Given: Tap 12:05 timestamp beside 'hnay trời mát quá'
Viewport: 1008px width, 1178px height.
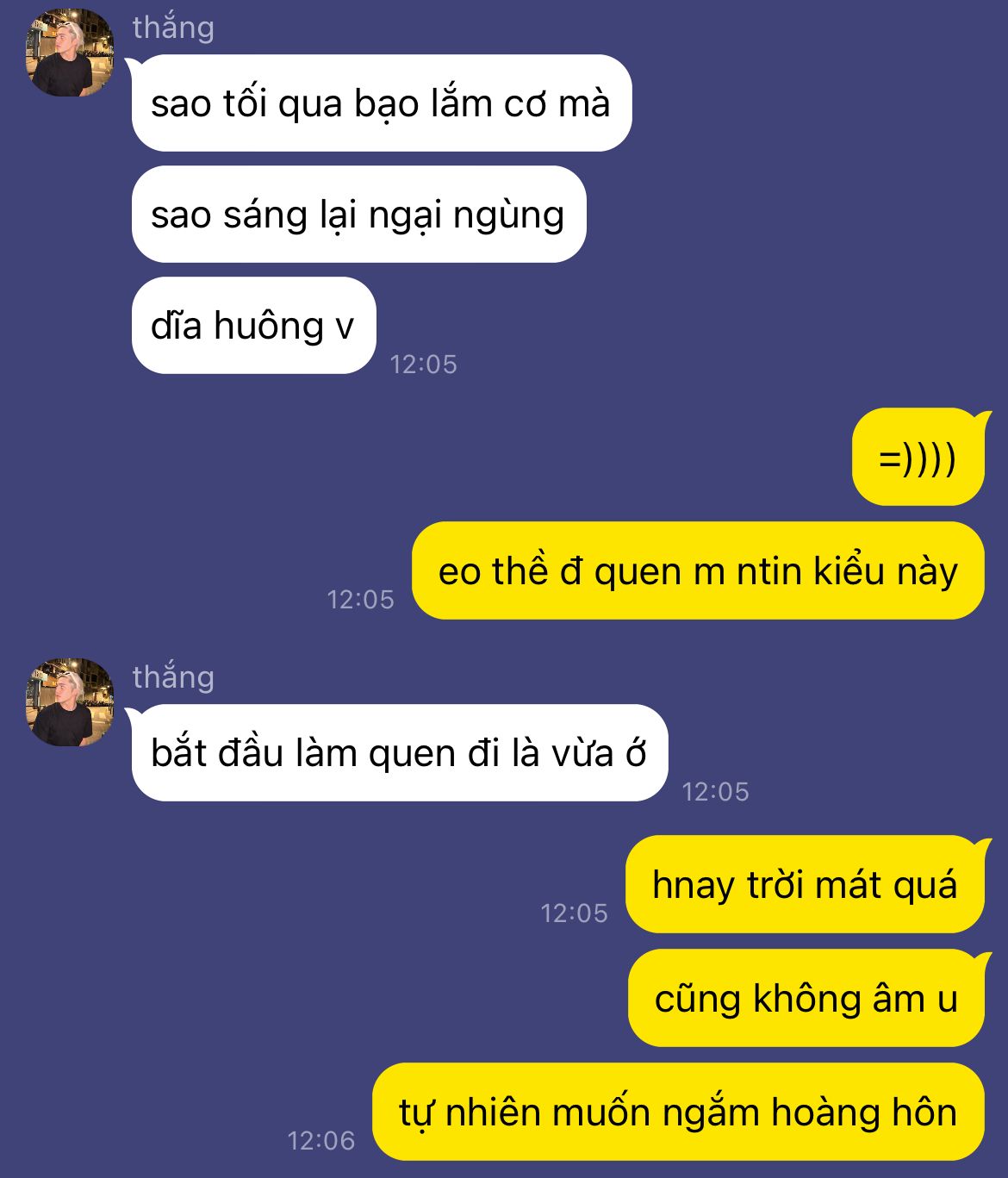Looking at the screenshot, I should 574,913.
